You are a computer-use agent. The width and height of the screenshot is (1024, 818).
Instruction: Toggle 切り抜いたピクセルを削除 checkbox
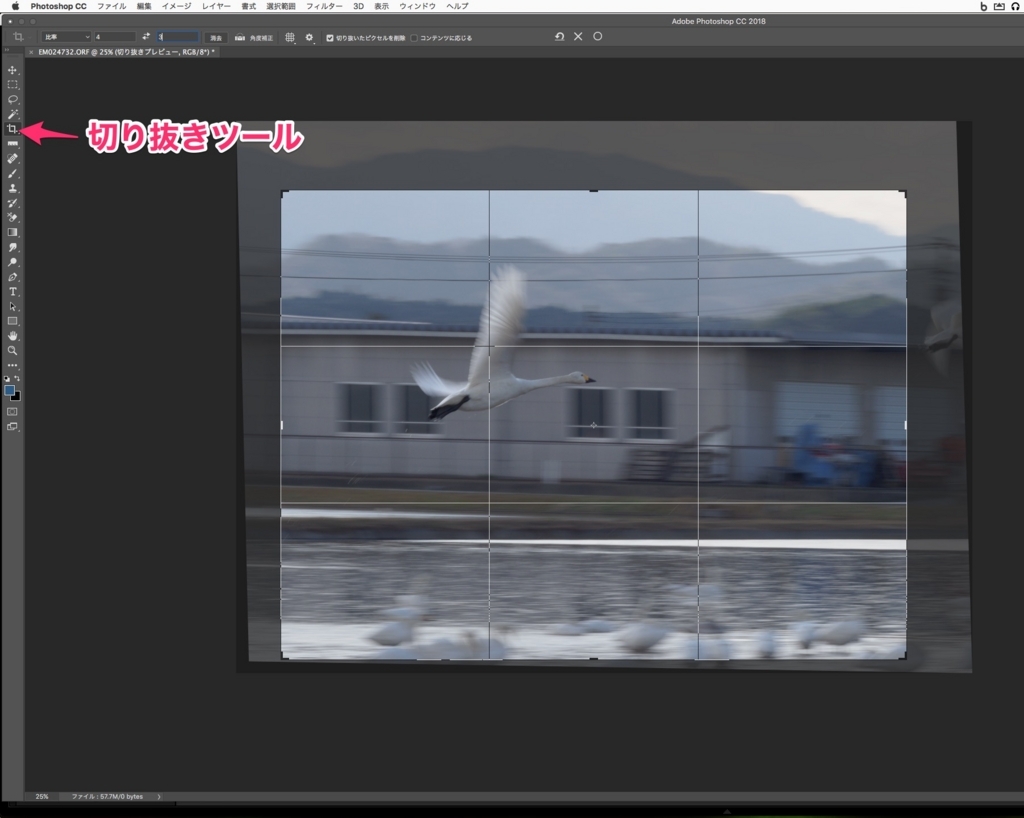pyautogui.click(x=330, y=38)
